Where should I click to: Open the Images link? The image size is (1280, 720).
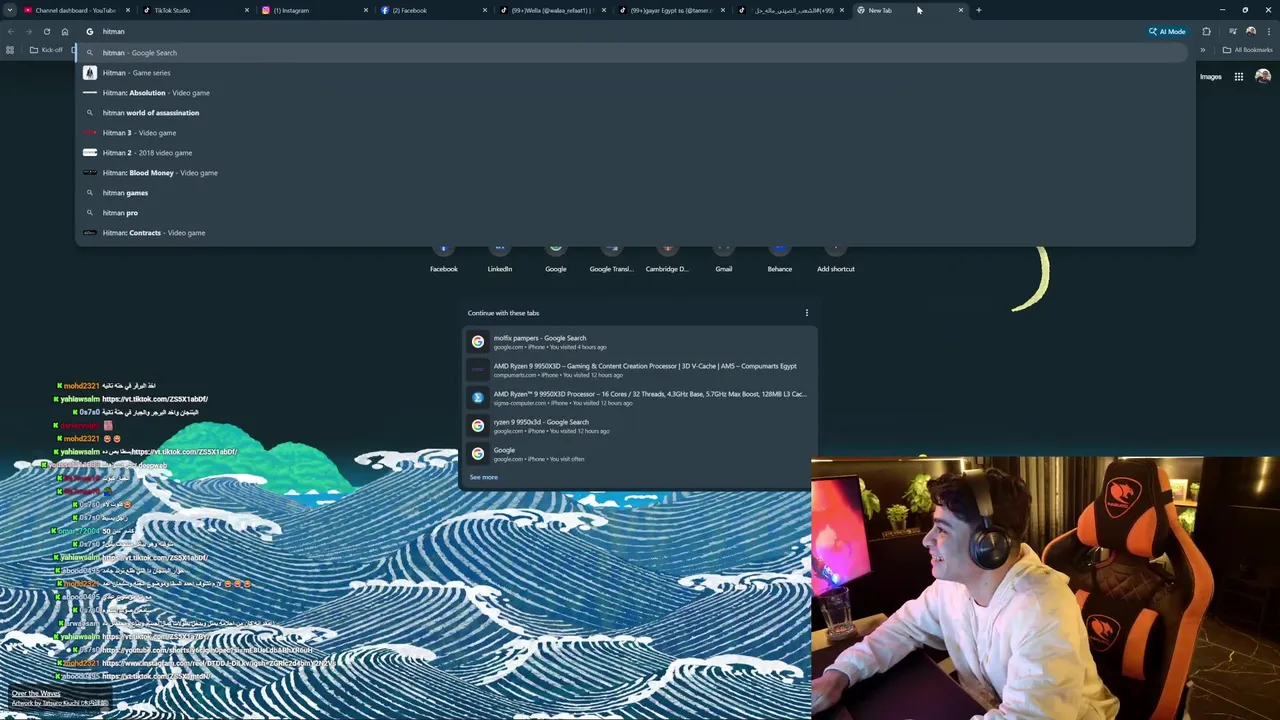(1211, 77)
